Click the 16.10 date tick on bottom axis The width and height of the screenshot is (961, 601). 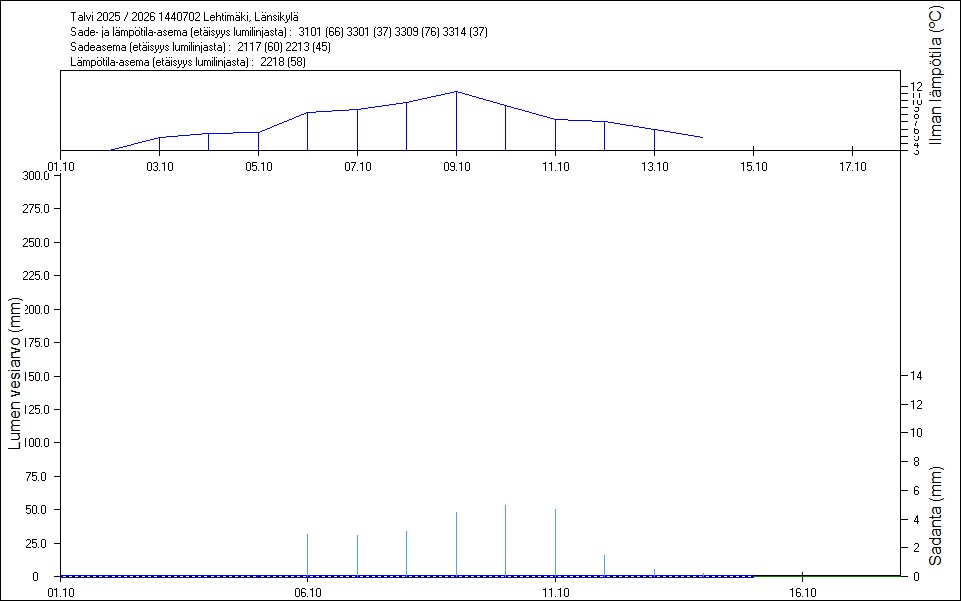(x=802, y=592)
